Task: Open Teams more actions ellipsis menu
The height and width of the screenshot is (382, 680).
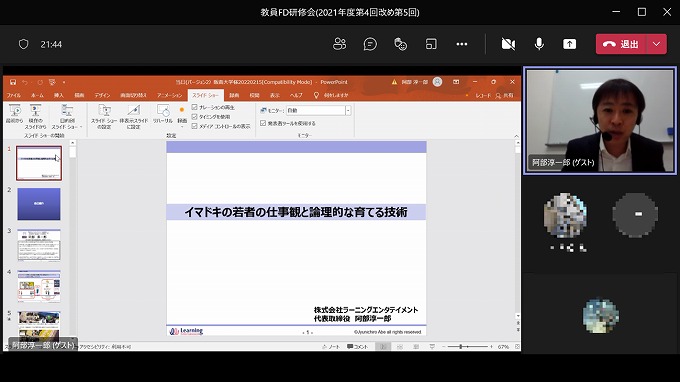Action: coord(462,44)
